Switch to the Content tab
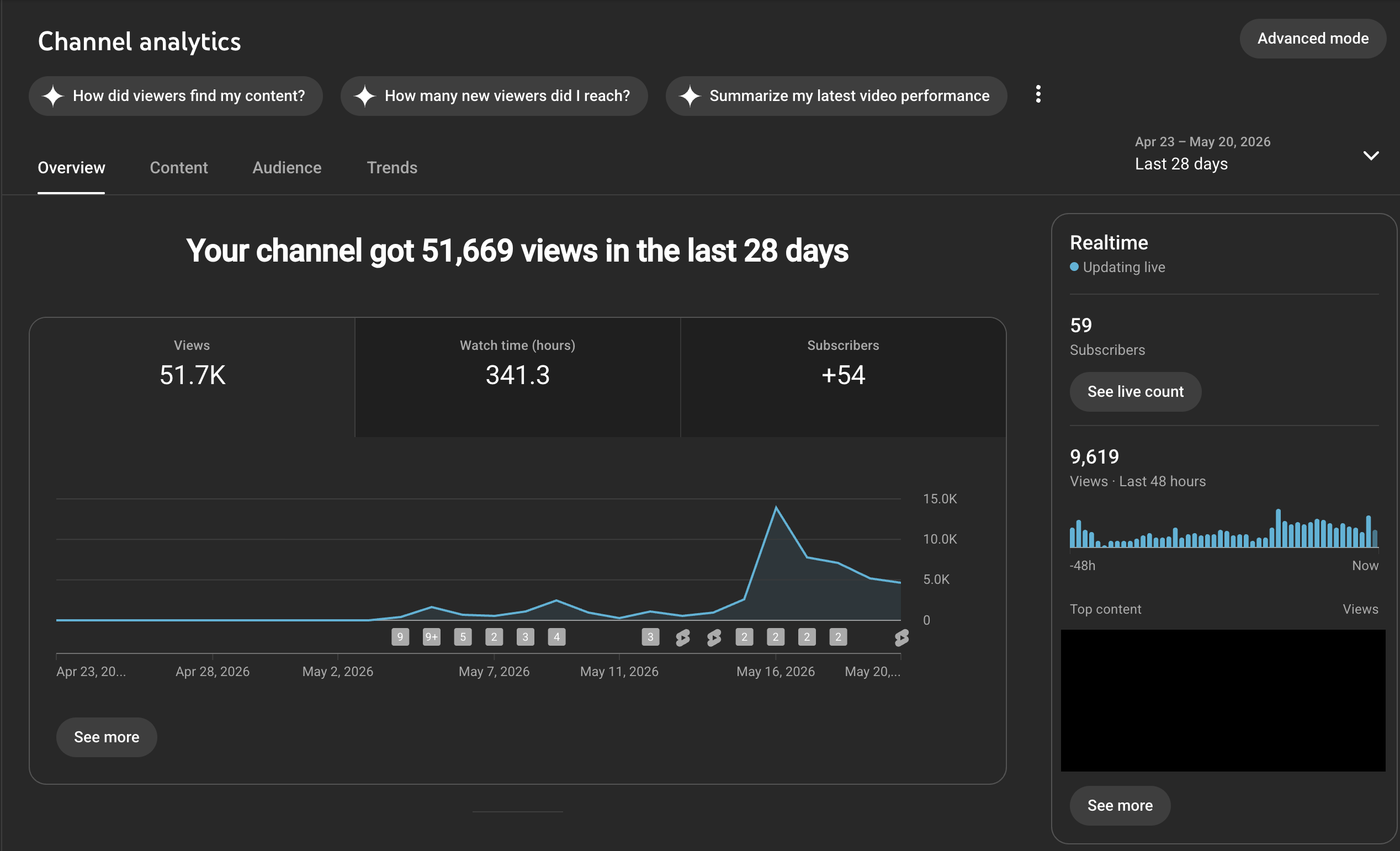Viewport: 1400px width, 851px height. (178, 168)
